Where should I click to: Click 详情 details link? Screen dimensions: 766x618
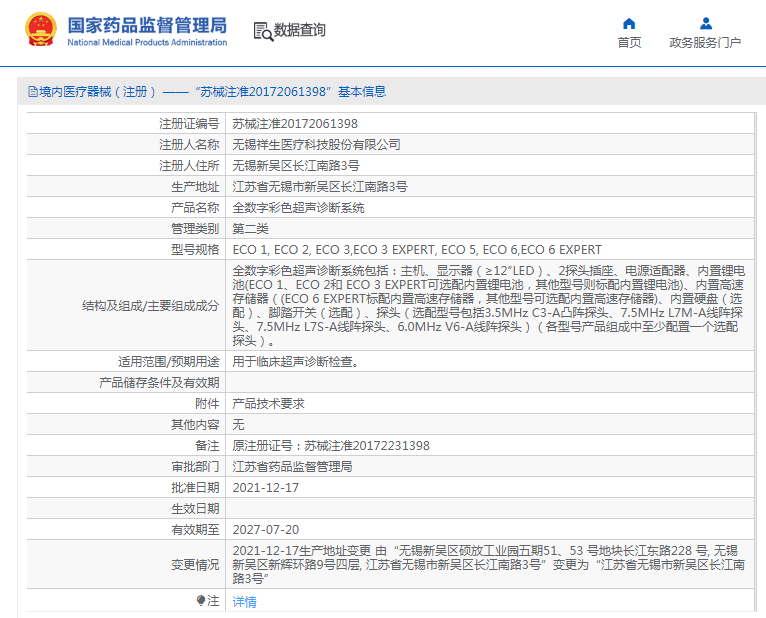click(x=244, y=601)
